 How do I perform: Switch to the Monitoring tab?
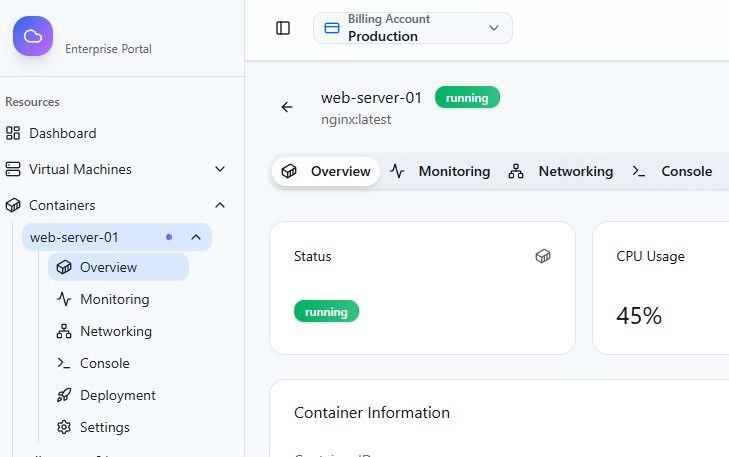(x=440, y=171)
